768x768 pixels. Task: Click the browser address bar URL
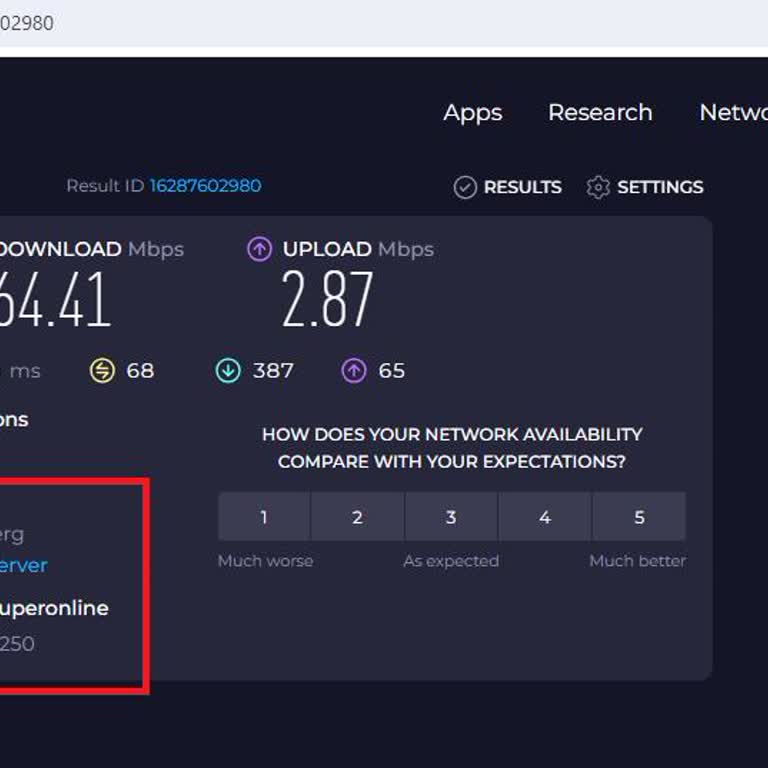pyautogui.click(x=26, y=23)
